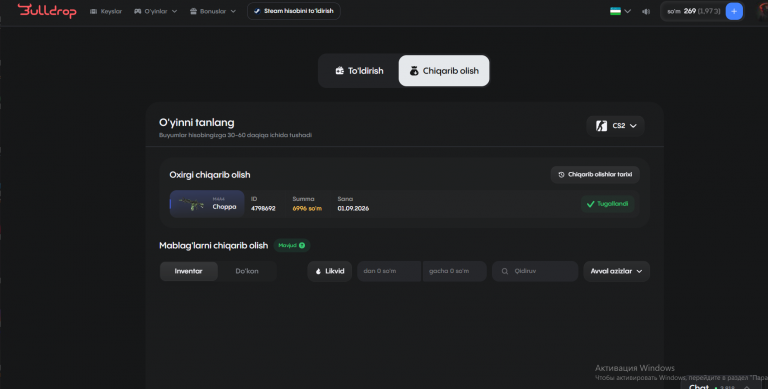The image size is (768, 389).
Task: Open the language flag selector
Action: [x=620, y=11]
